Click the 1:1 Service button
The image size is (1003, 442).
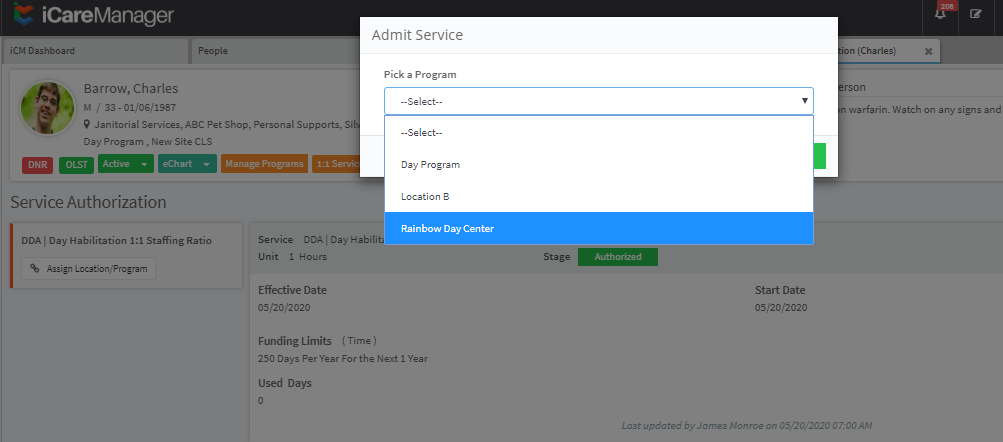[336, 164]
